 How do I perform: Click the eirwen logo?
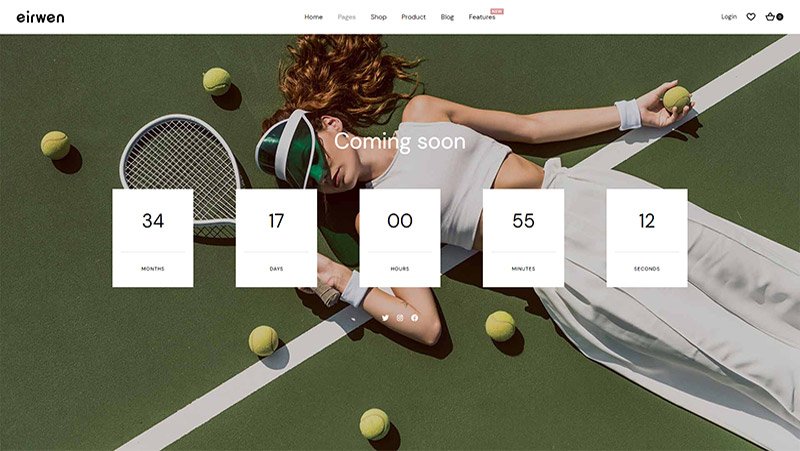pos(40,17)
